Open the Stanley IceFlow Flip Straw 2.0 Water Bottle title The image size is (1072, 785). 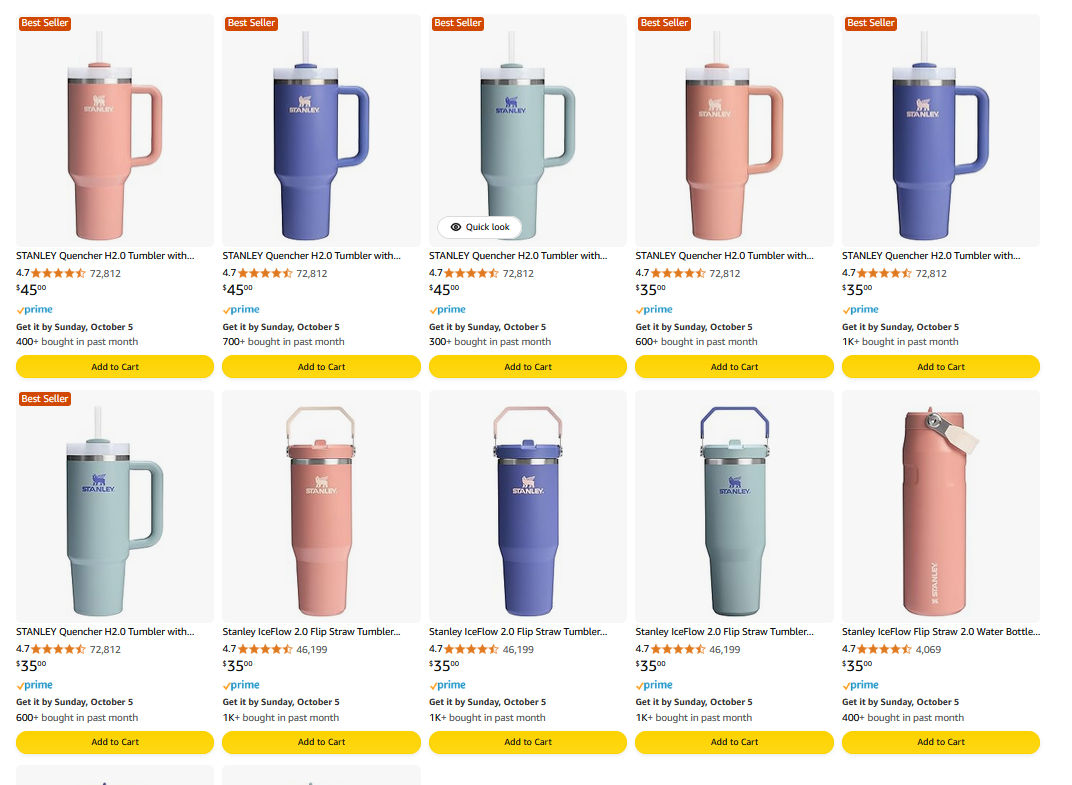tap(940, 632)
